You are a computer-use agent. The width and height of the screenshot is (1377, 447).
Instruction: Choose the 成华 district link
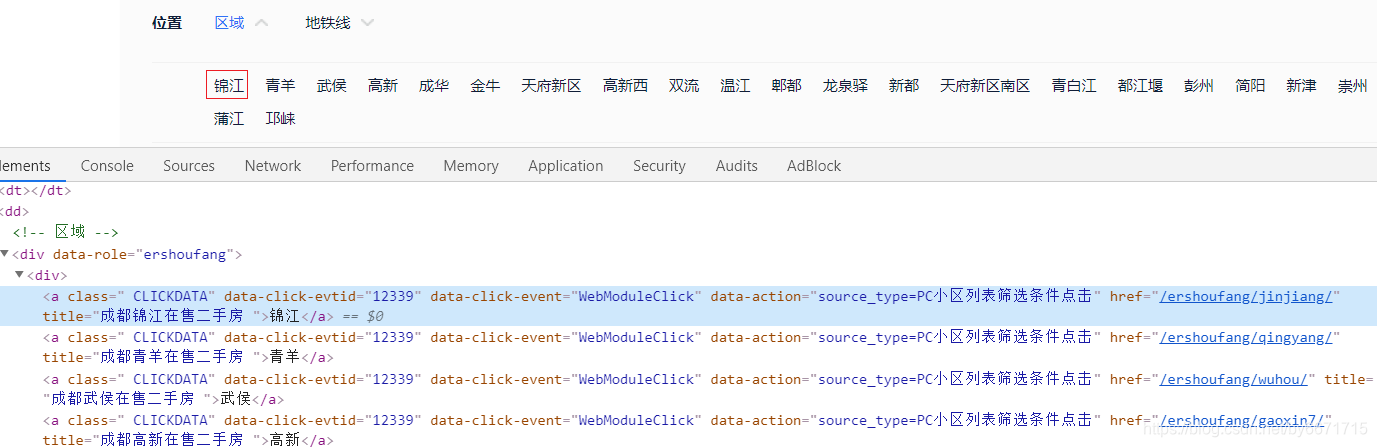click(x=434, y=86)
